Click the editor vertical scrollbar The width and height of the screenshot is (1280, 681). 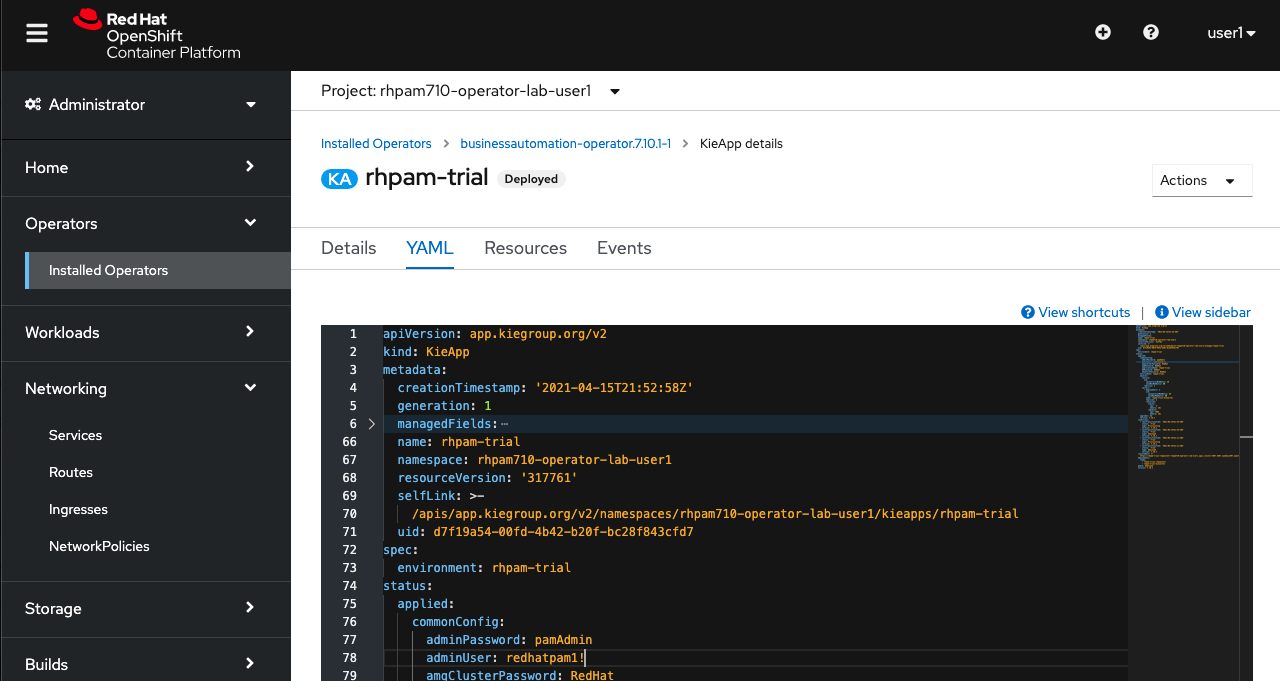tap(1246, 503)
